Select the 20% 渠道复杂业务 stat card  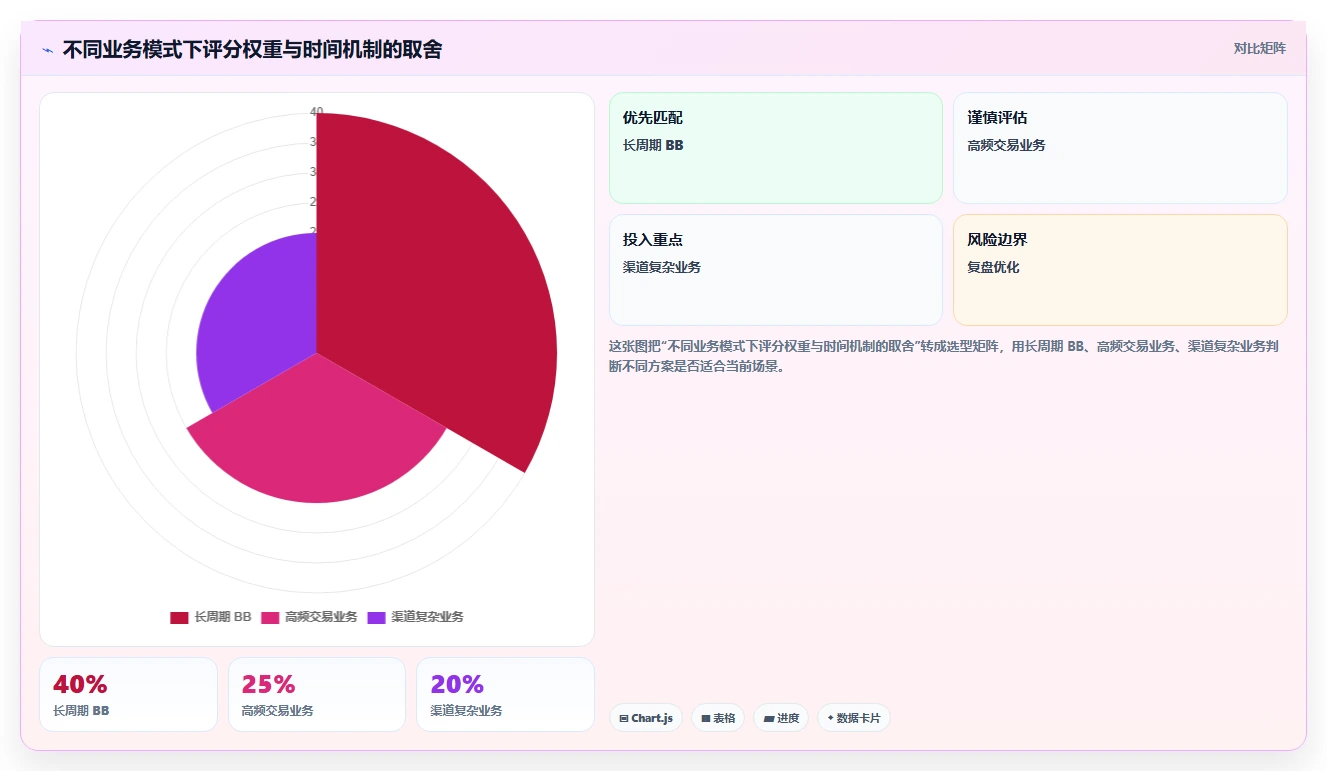505,694
